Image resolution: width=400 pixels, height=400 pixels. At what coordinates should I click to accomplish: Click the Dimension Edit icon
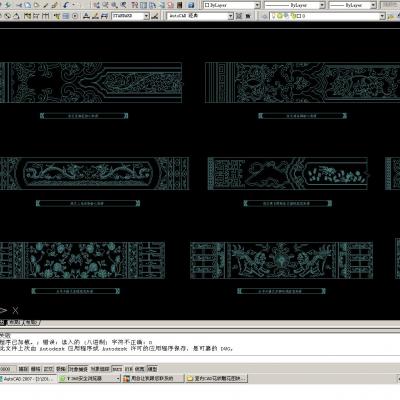(x=86, y=16)
